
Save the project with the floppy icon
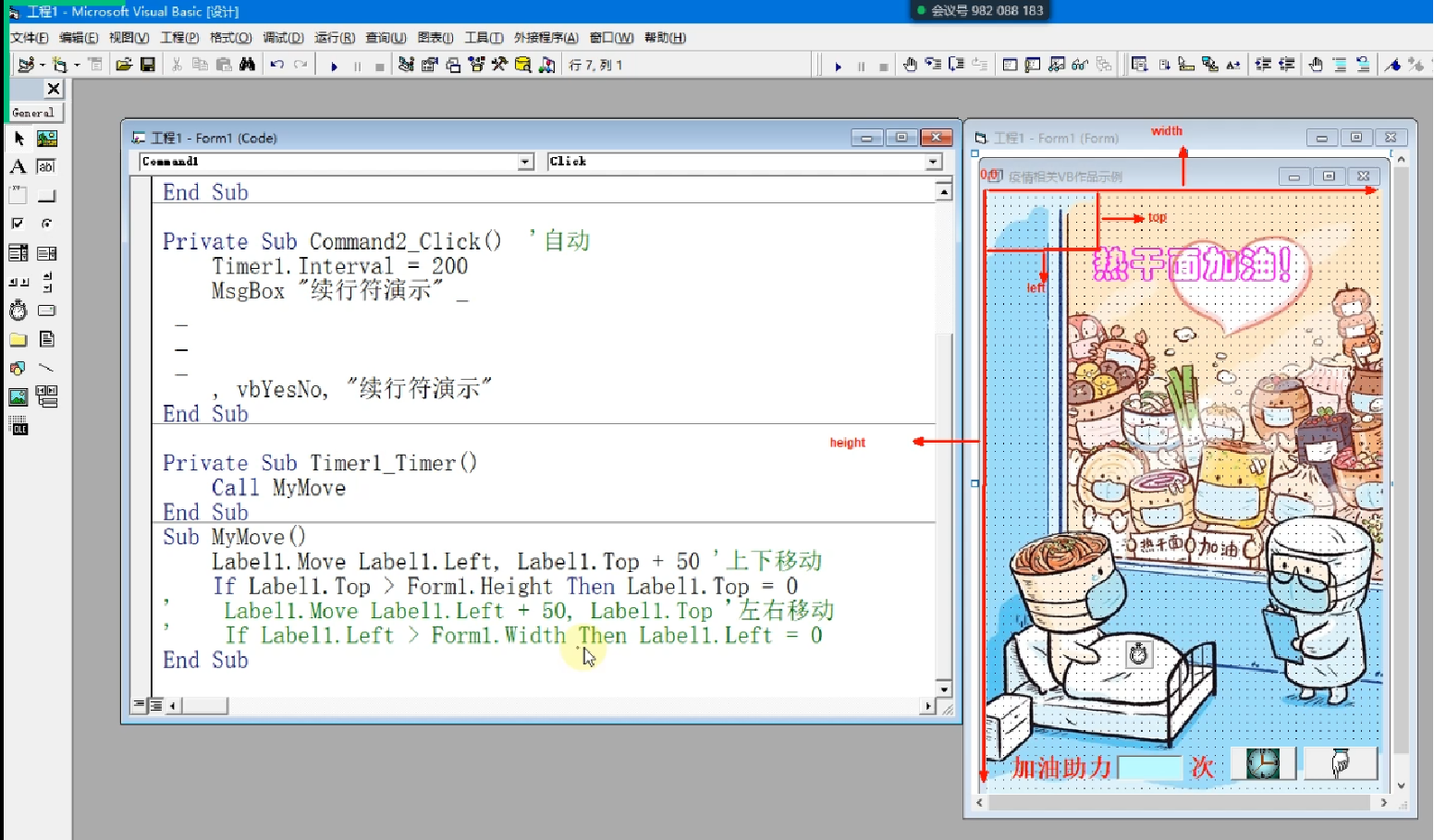pos(148,65)
